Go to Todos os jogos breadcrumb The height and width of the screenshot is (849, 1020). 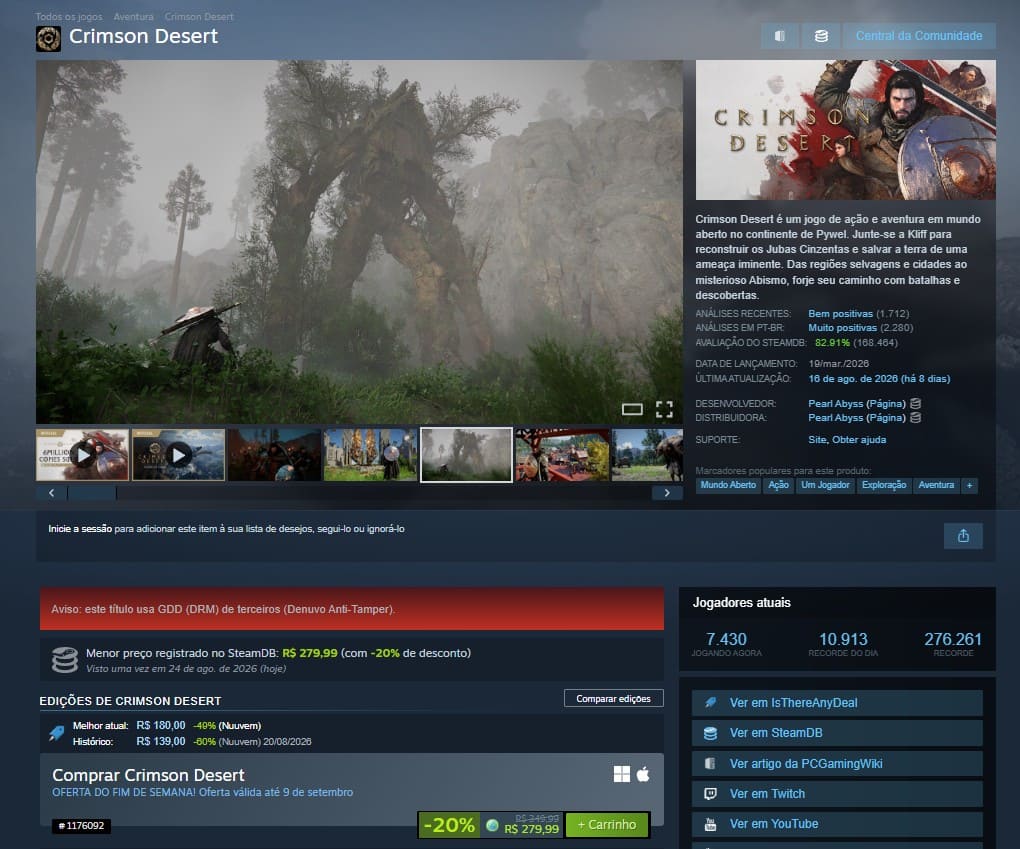point(69,16)
